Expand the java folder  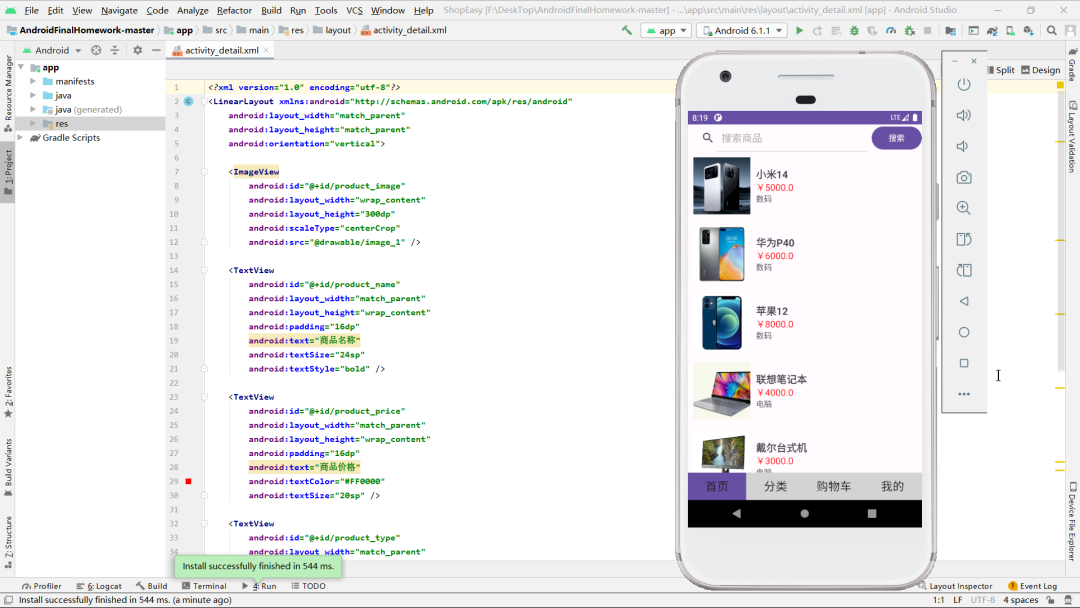point(33,95)
